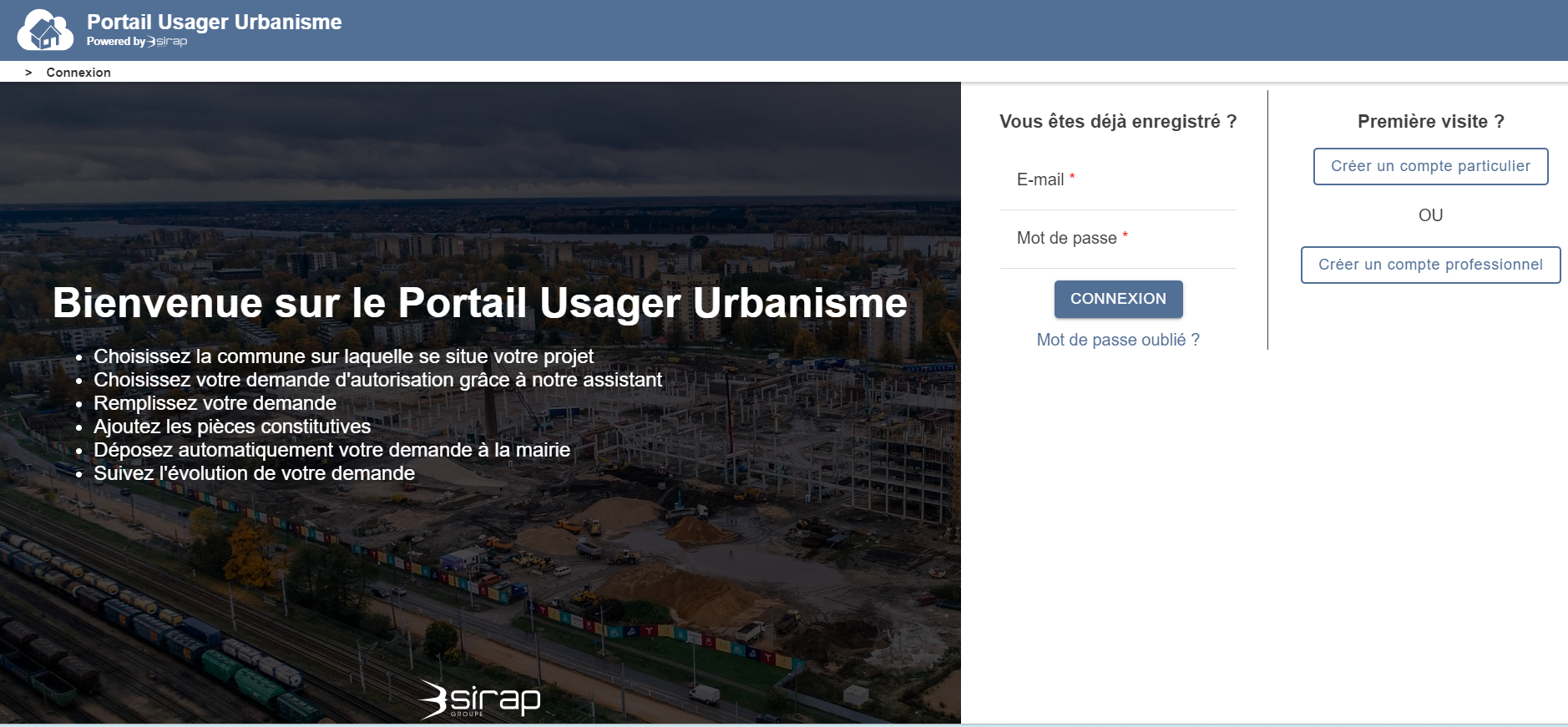Click the Choisissez la commune bullet text
This screenshot has height=727, width=1568.
[343, 356]
